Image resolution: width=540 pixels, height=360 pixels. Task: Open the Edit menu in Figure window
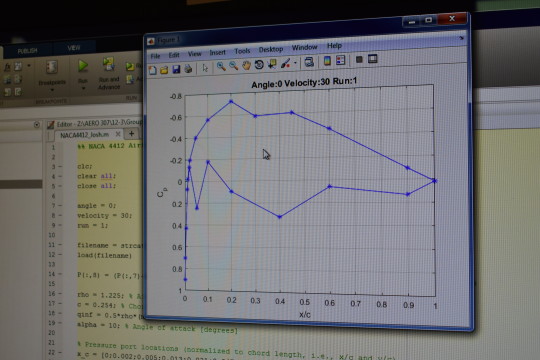point(174,55)
